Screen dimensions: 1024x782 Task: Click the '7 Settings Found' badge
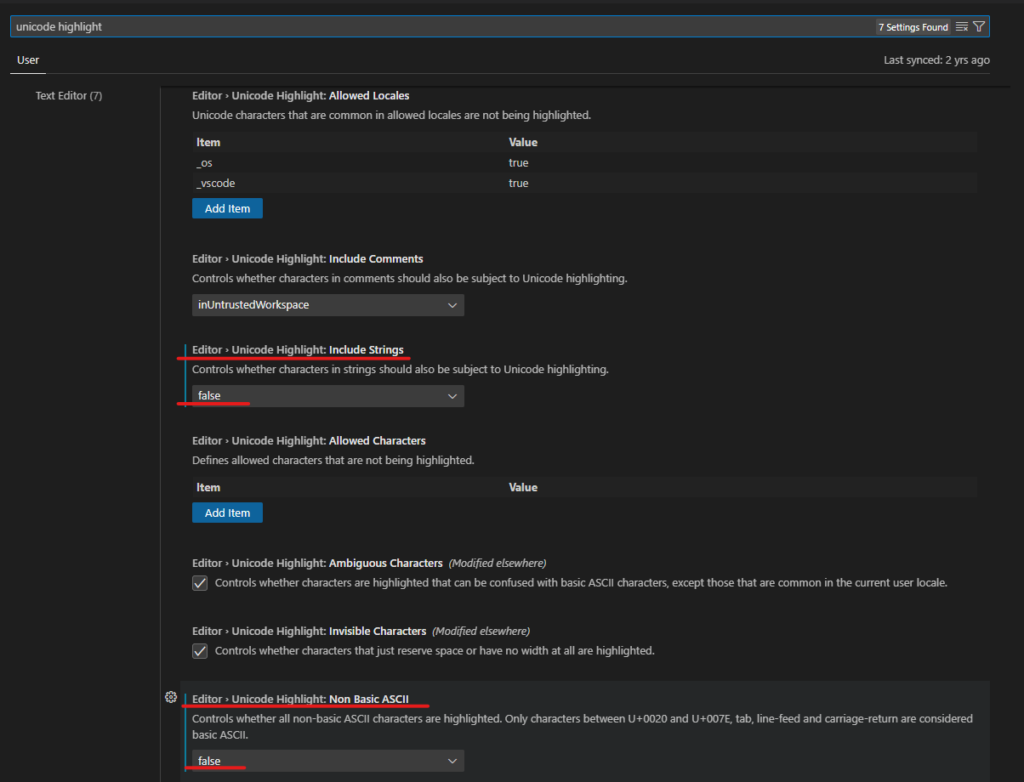click(912, 27)
